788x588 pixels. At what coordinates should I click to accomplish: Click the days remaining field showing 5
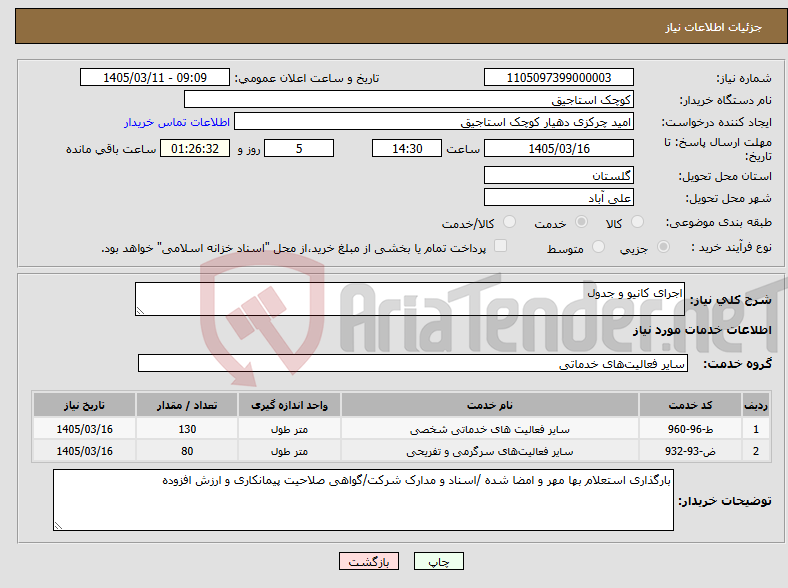[x=299, y=148]
